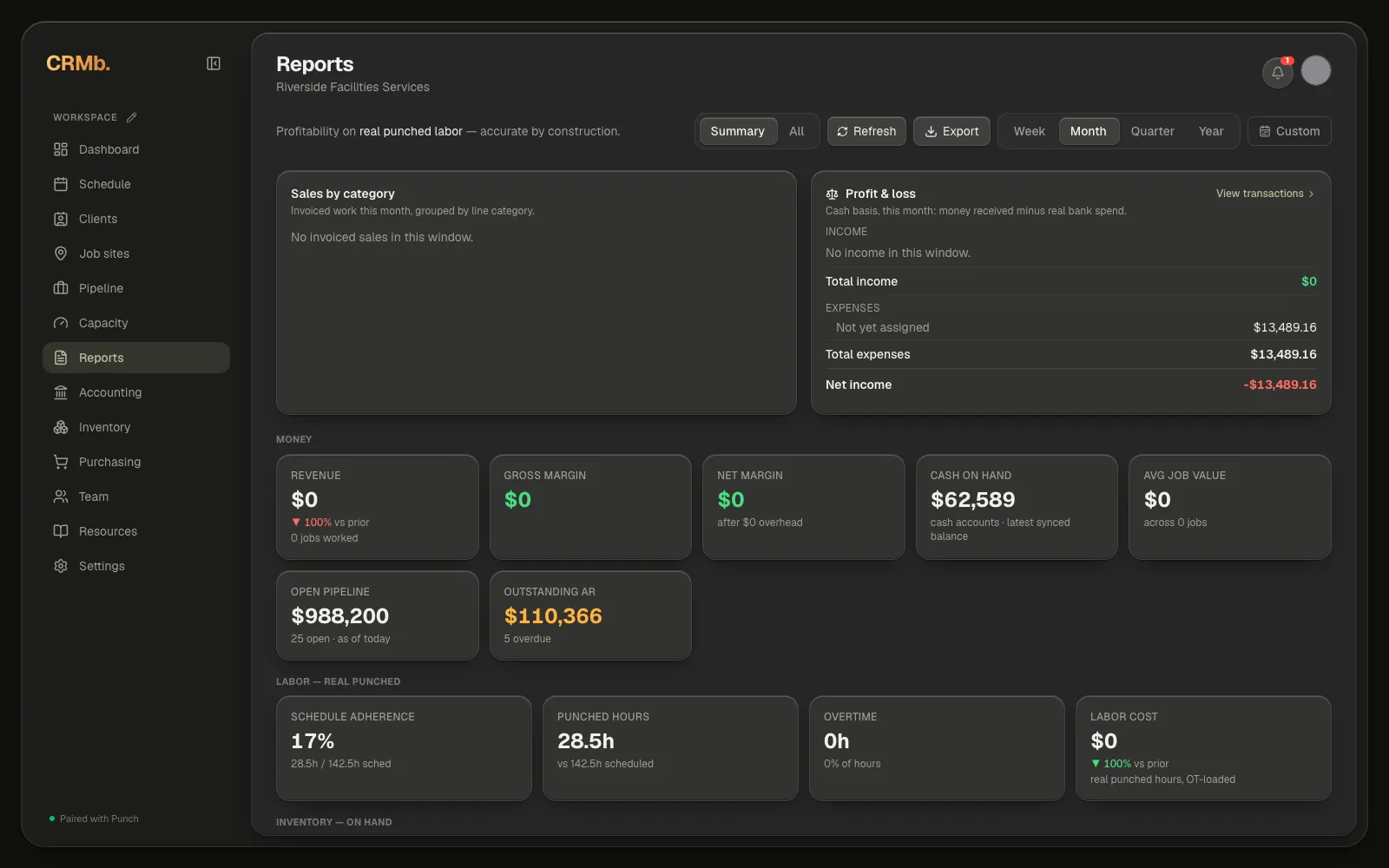Click the Clients contact icon
Viewport: 1389px width, 868px height.
tap(61, 219)
